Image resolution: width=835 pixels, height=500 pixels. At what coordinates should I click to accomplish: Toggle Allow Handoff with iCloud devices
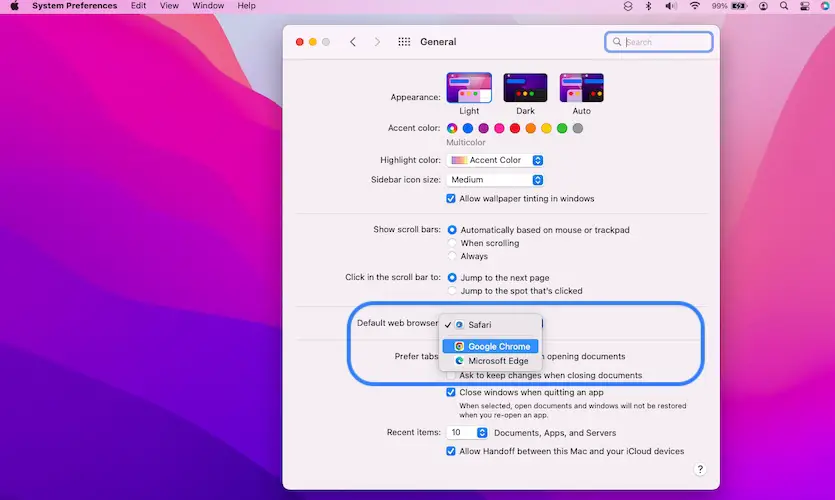click(452, 451)
